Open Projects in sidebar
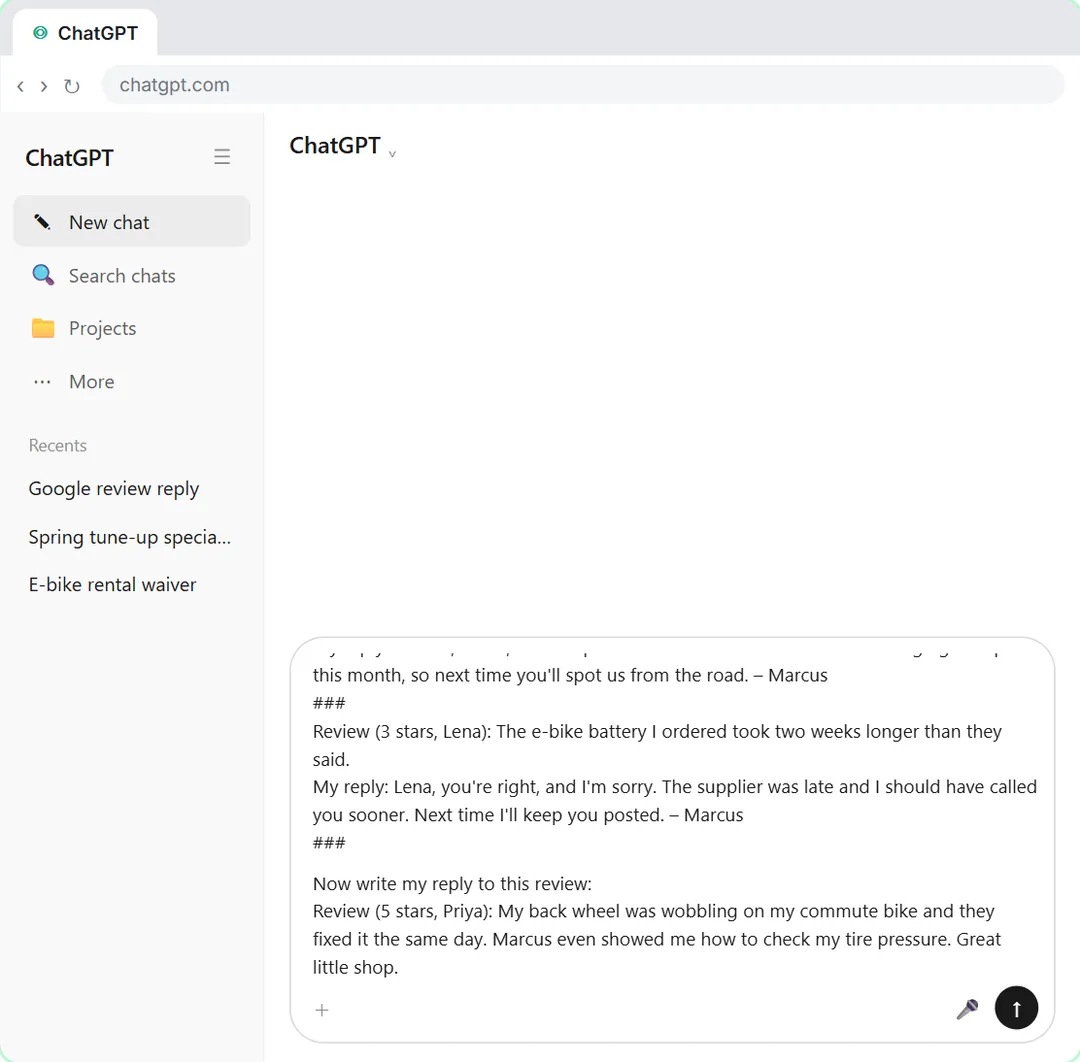Screen dimensions: 1080x1062 (132, 329)
